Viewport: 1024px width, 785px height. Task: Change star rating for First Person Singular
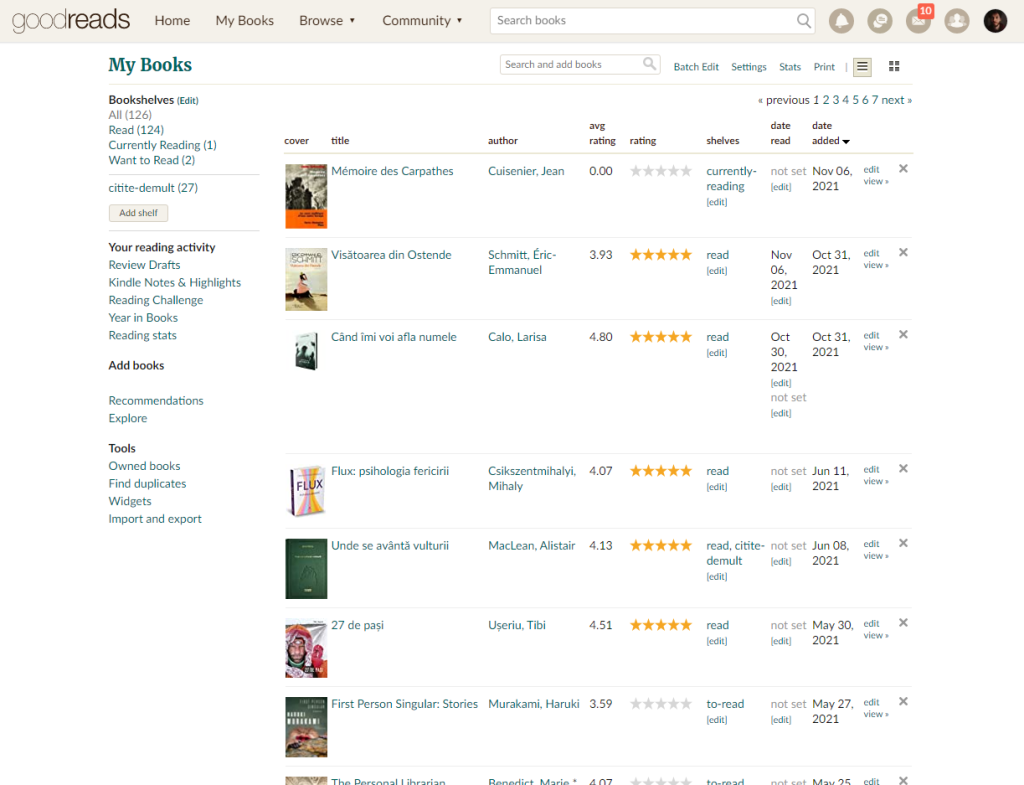click(x=660, y=704)
